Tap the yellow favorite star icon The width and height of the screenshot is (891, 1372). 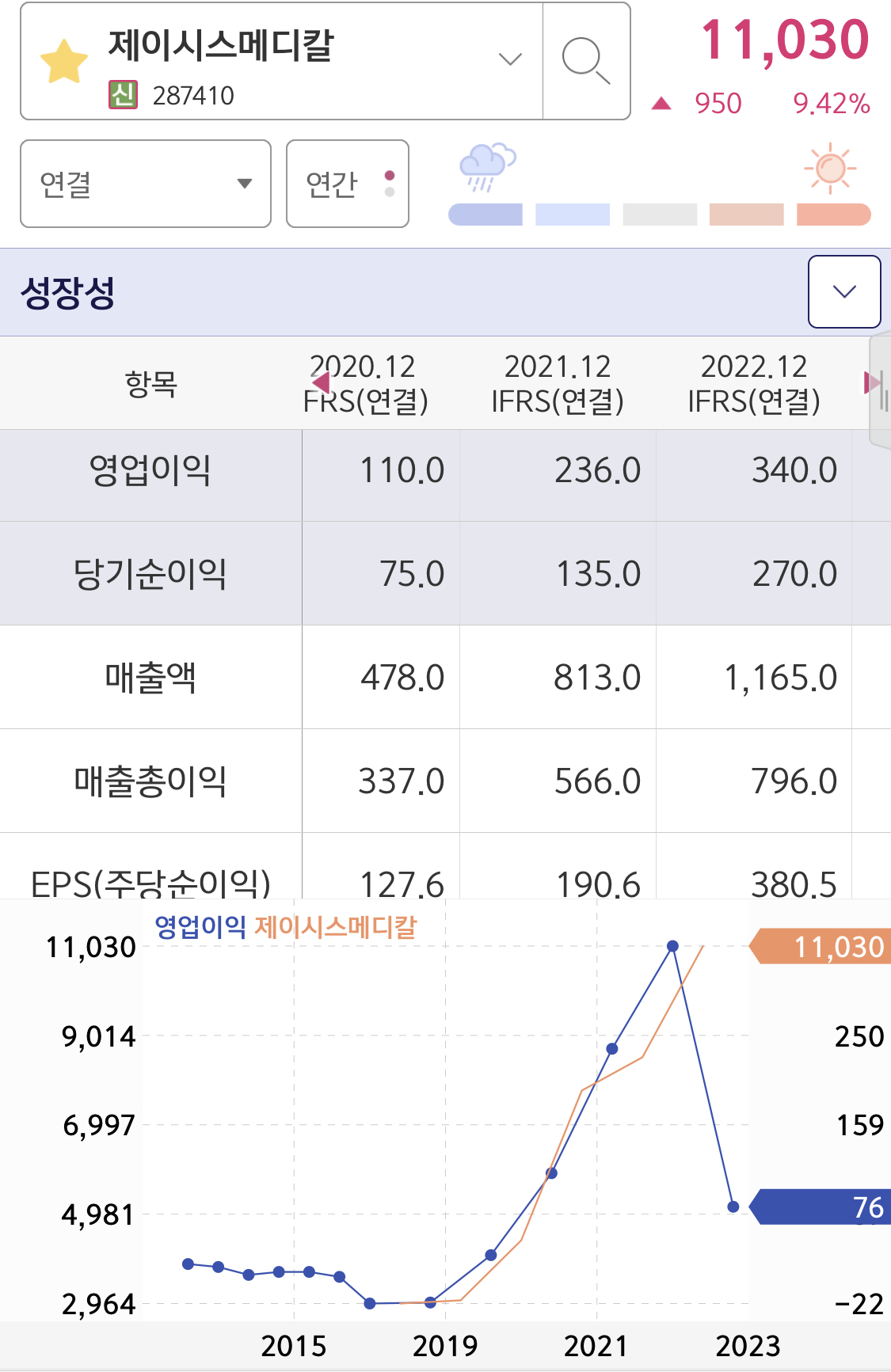tap(64, 62)
